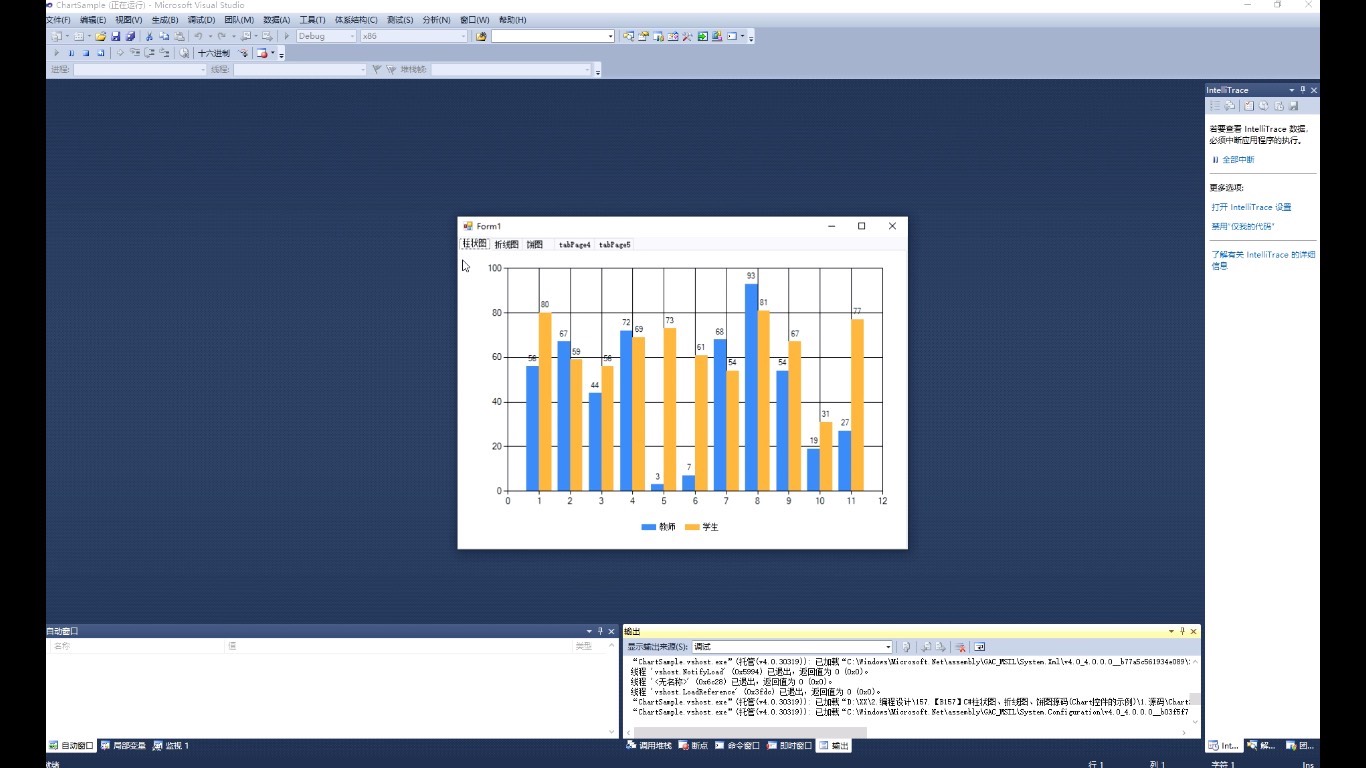Open the 调试(D) debug menu
Screen dimensions: 1366x768
coord(201,20)
